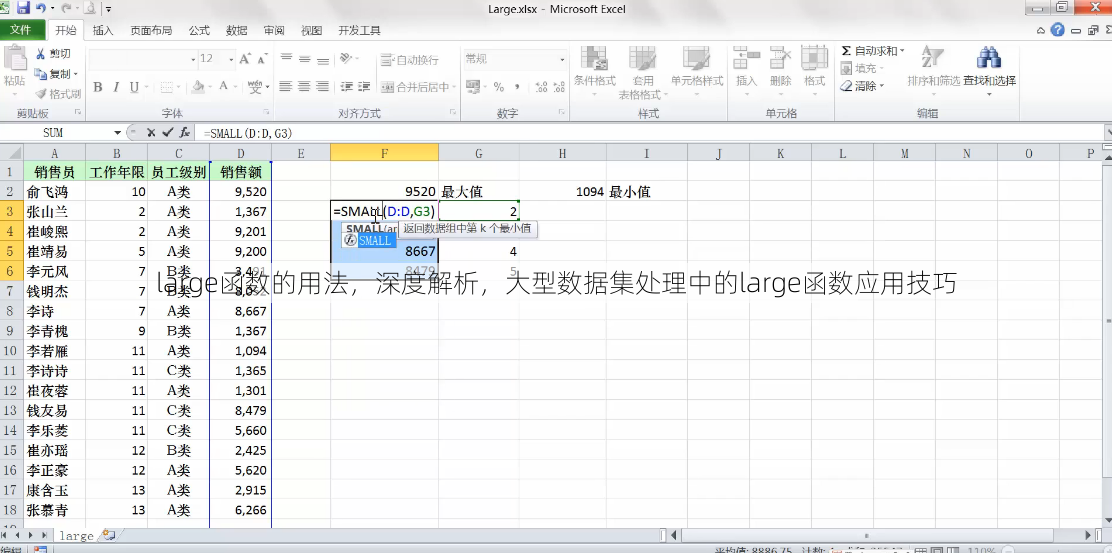Click the borders grid icon
This screenshot has width=1112, height=553.
[x=167, y=87]
